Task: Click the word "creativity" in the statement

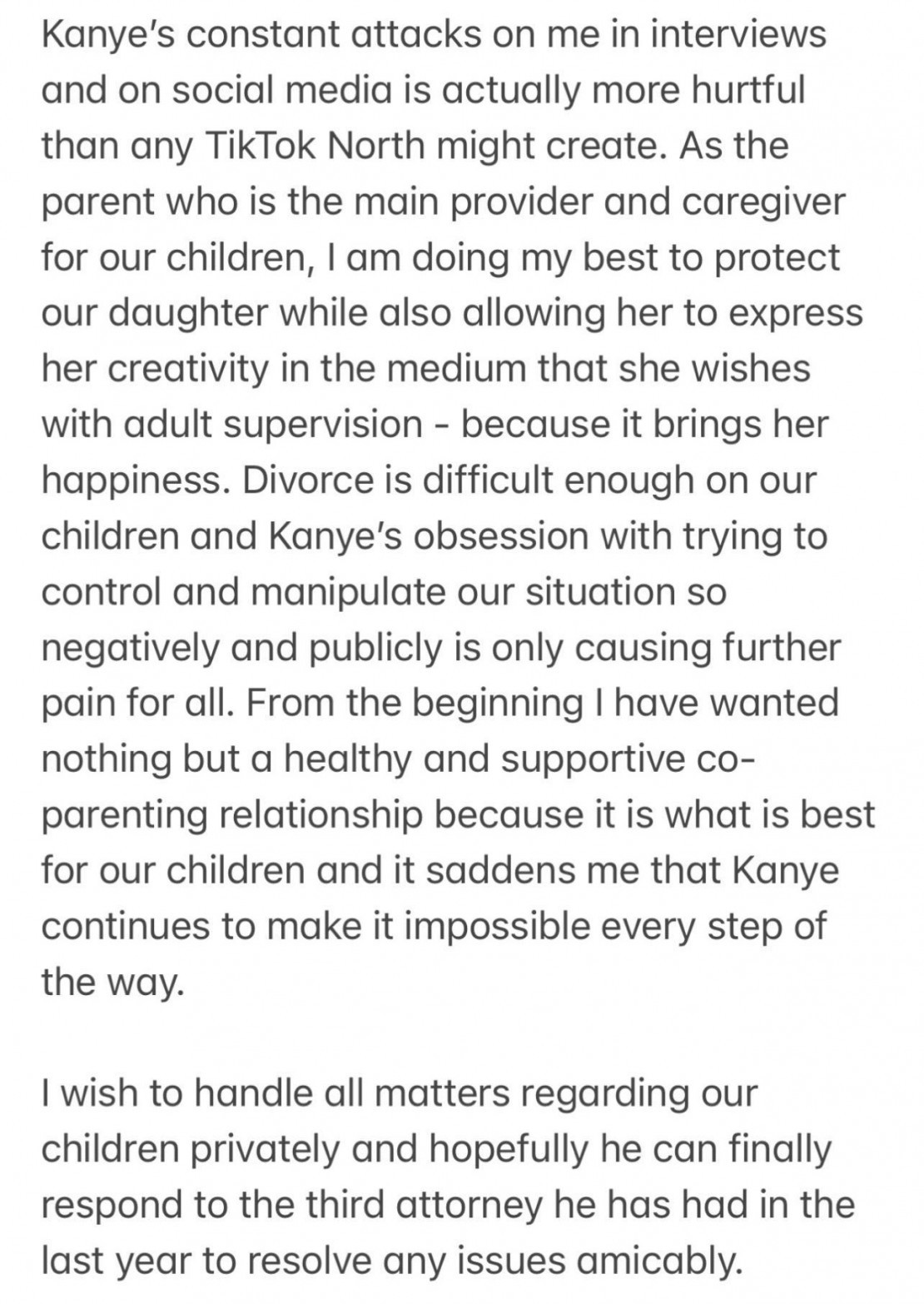Action: pyautogui.click(x=181, y=369)
